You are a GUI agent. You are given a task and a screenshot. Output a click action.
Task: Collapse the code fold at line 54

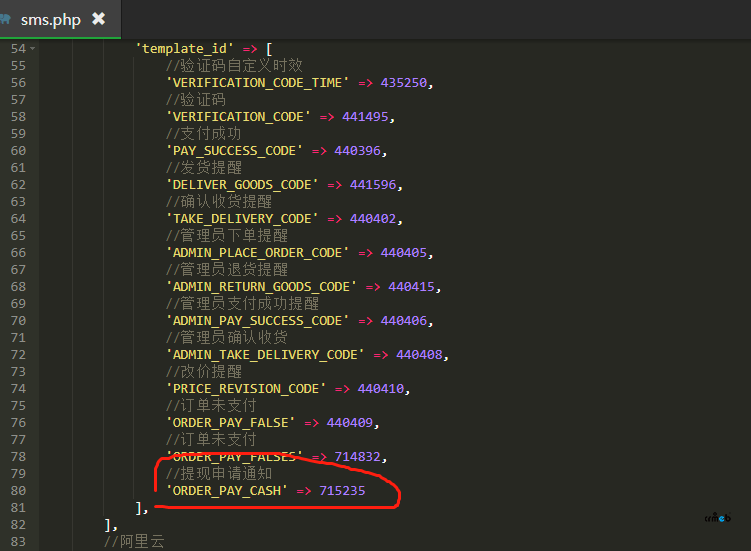[32, 49]
